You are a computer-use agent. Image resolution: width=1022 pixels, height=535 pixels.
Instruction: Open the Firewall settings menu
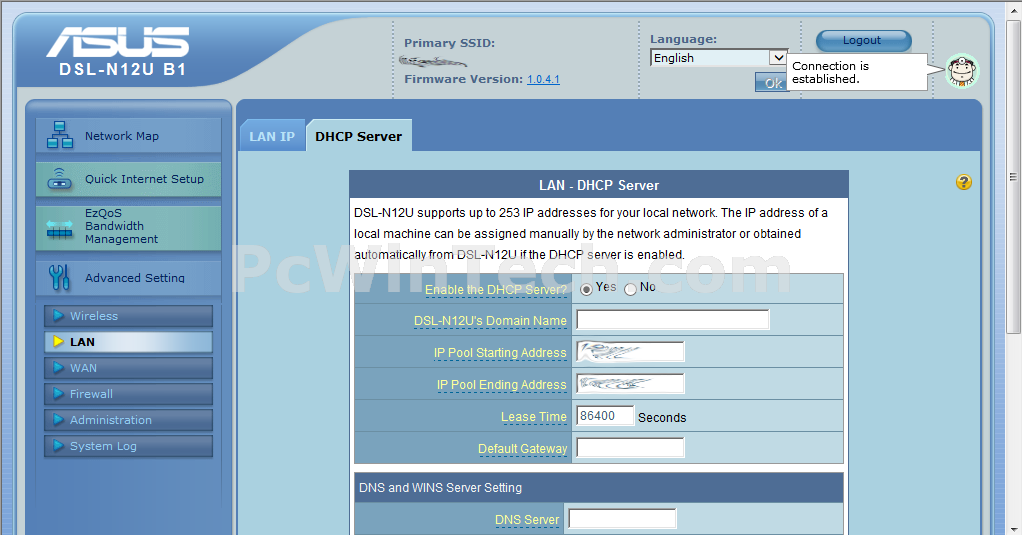(x=128, y=394)
